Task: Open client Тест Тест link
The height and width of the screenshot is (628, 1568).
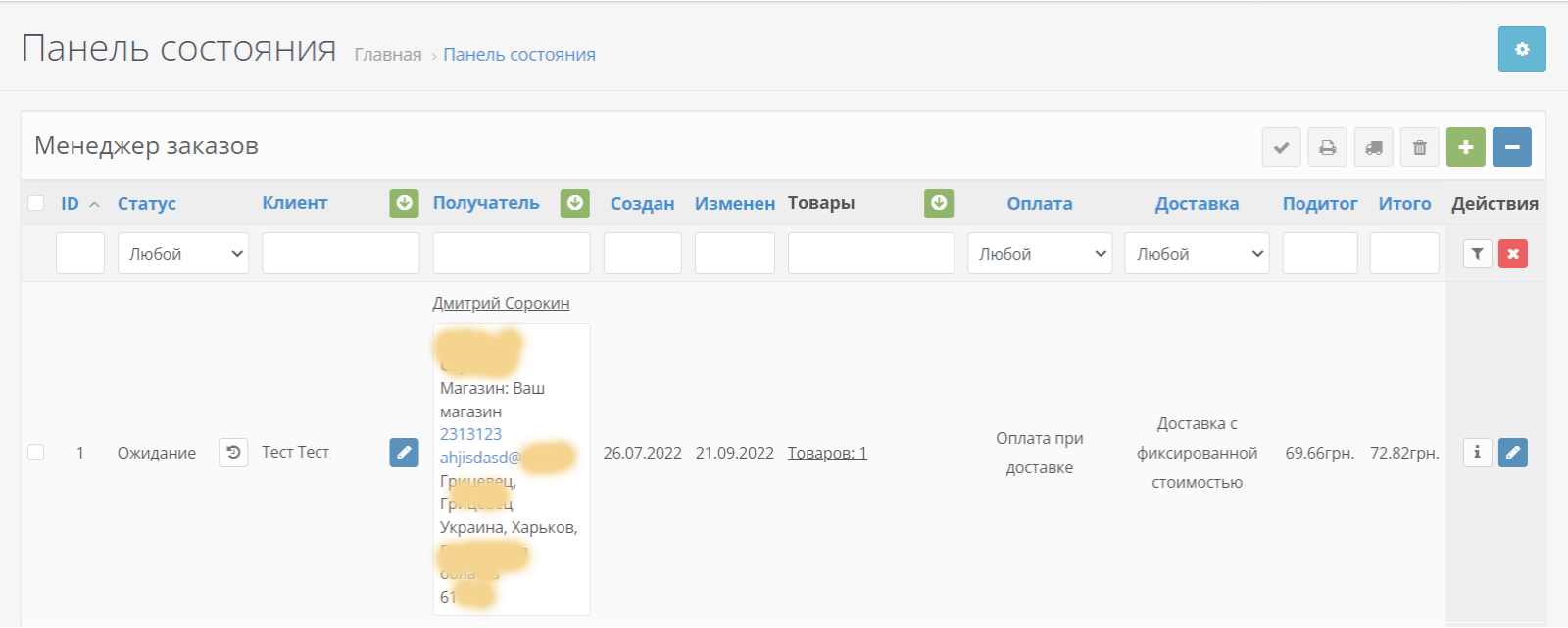Action: tap(295, 453)
